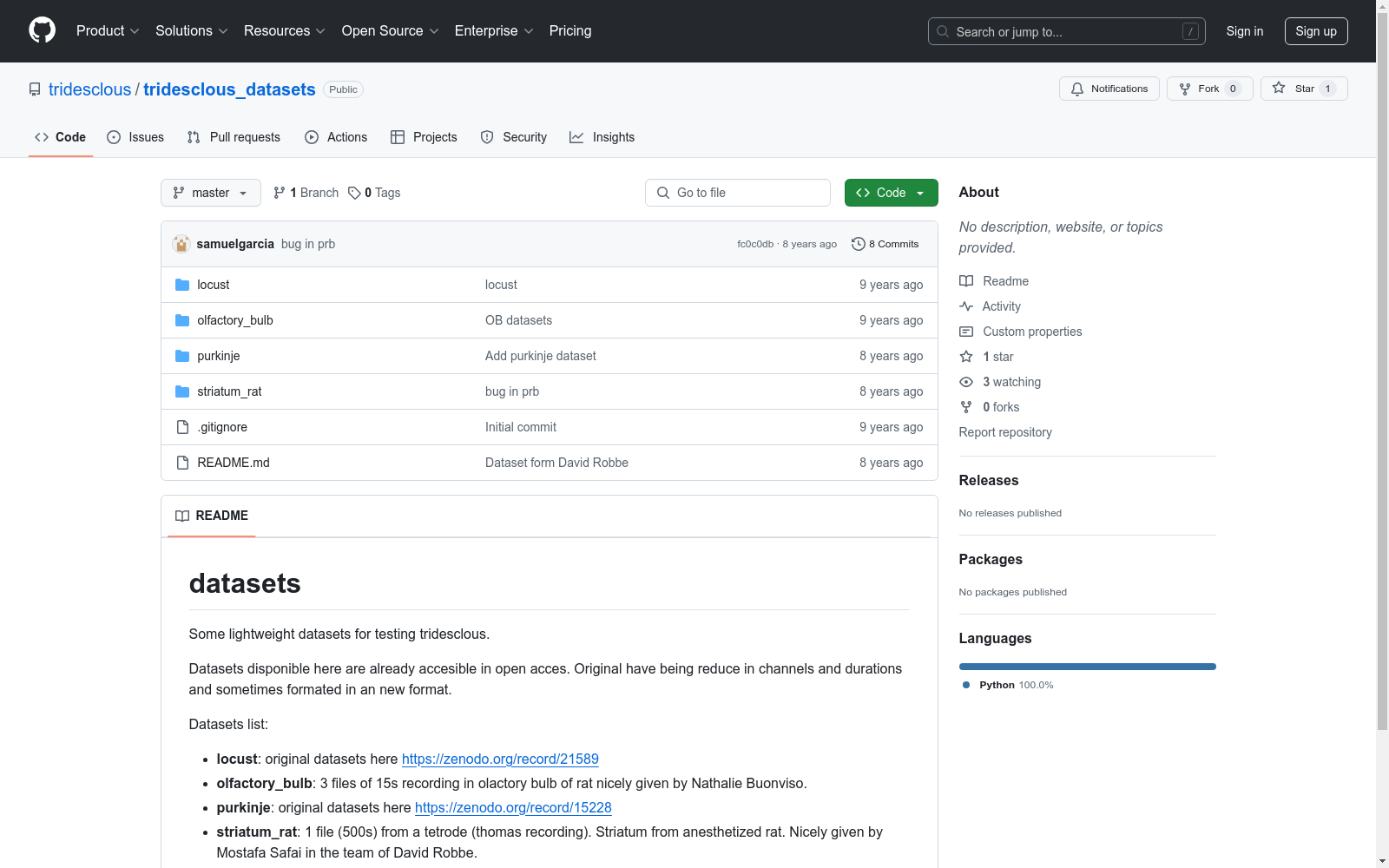Click the book icon in README header

point(182,516)
